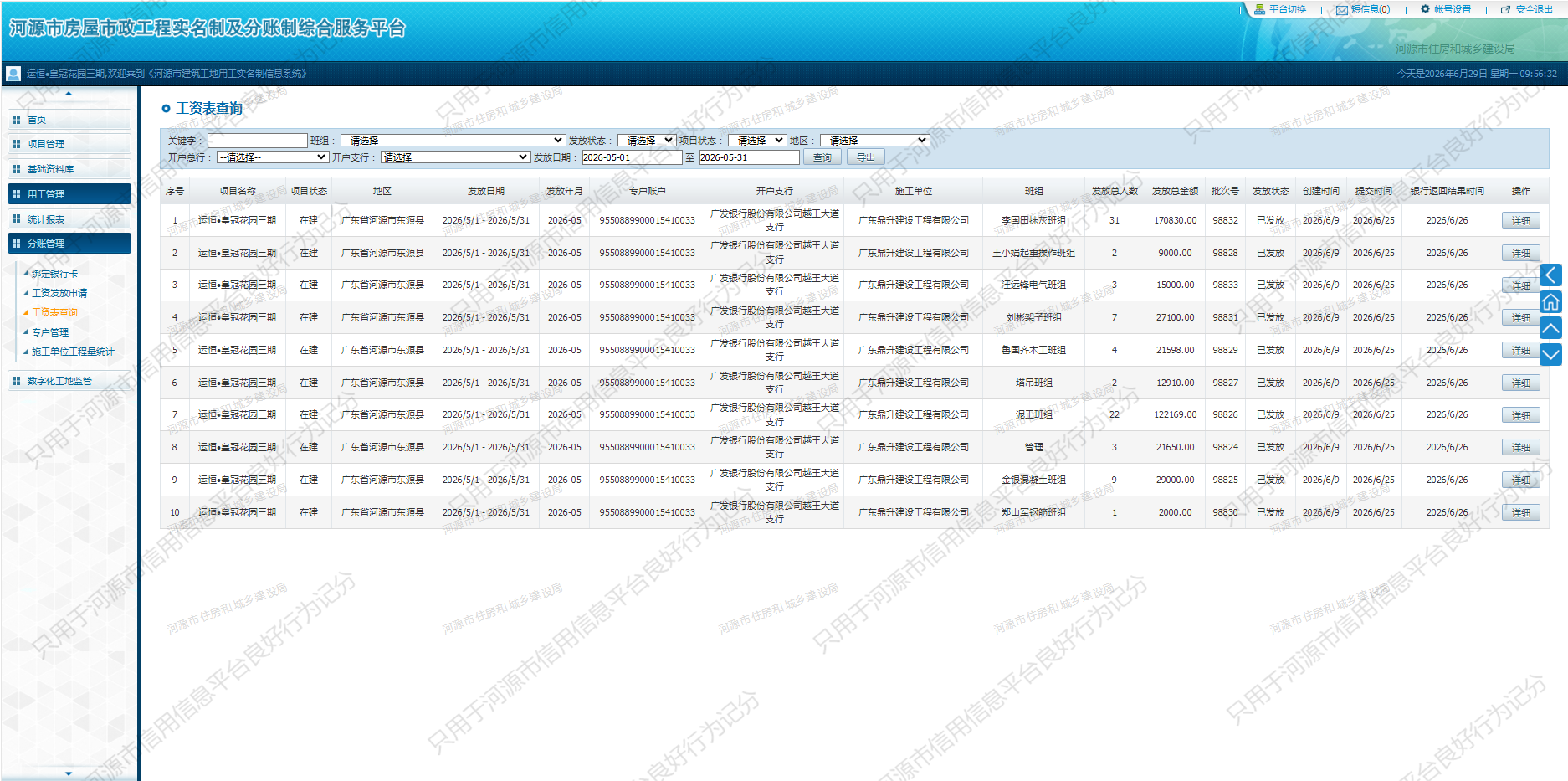Open 项目管理 menu
The height and width of the screenshot is (781, 1568).
click(69, 144)
